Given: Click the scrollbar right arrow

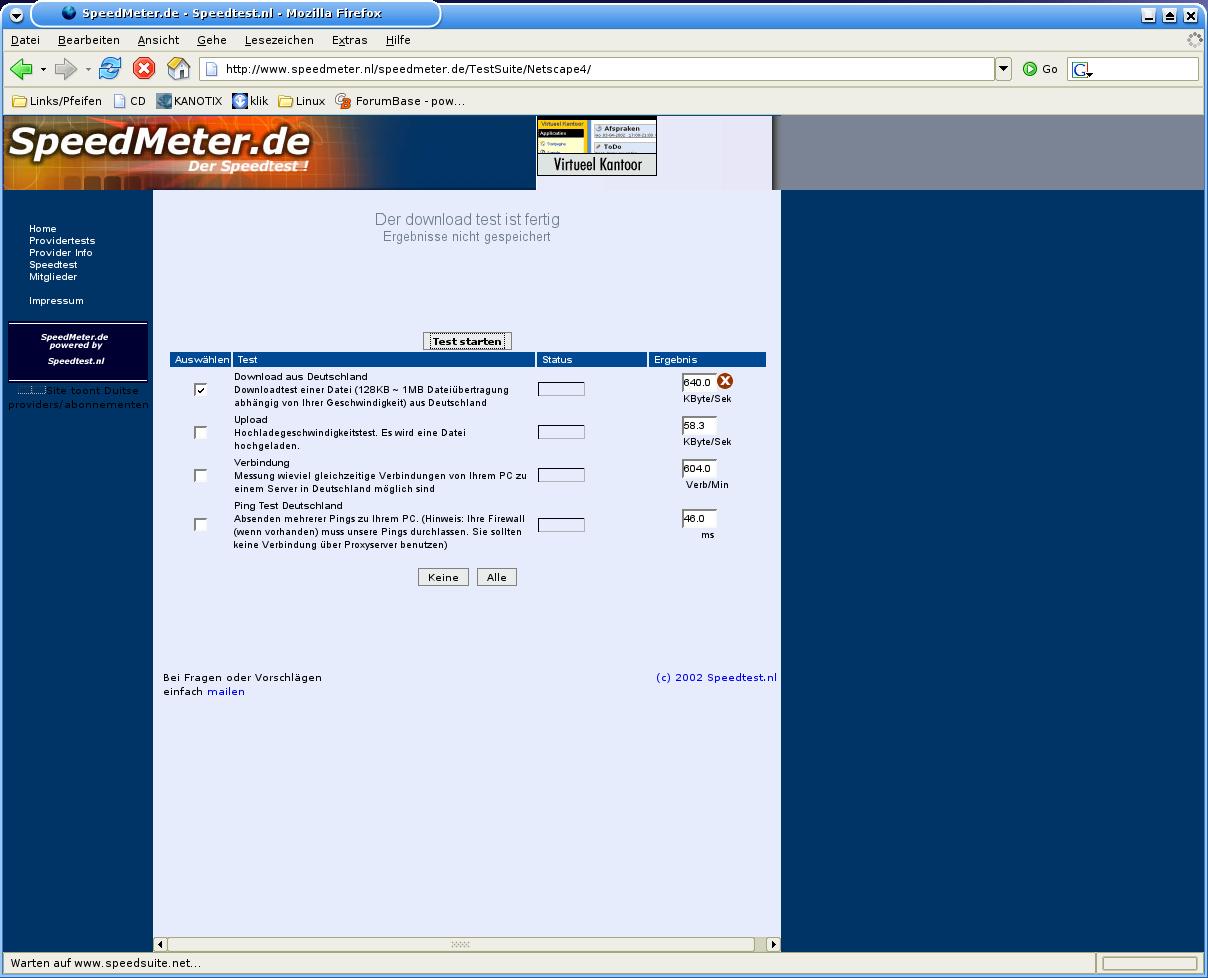Looking at the screenshot, I should (773, 944).
